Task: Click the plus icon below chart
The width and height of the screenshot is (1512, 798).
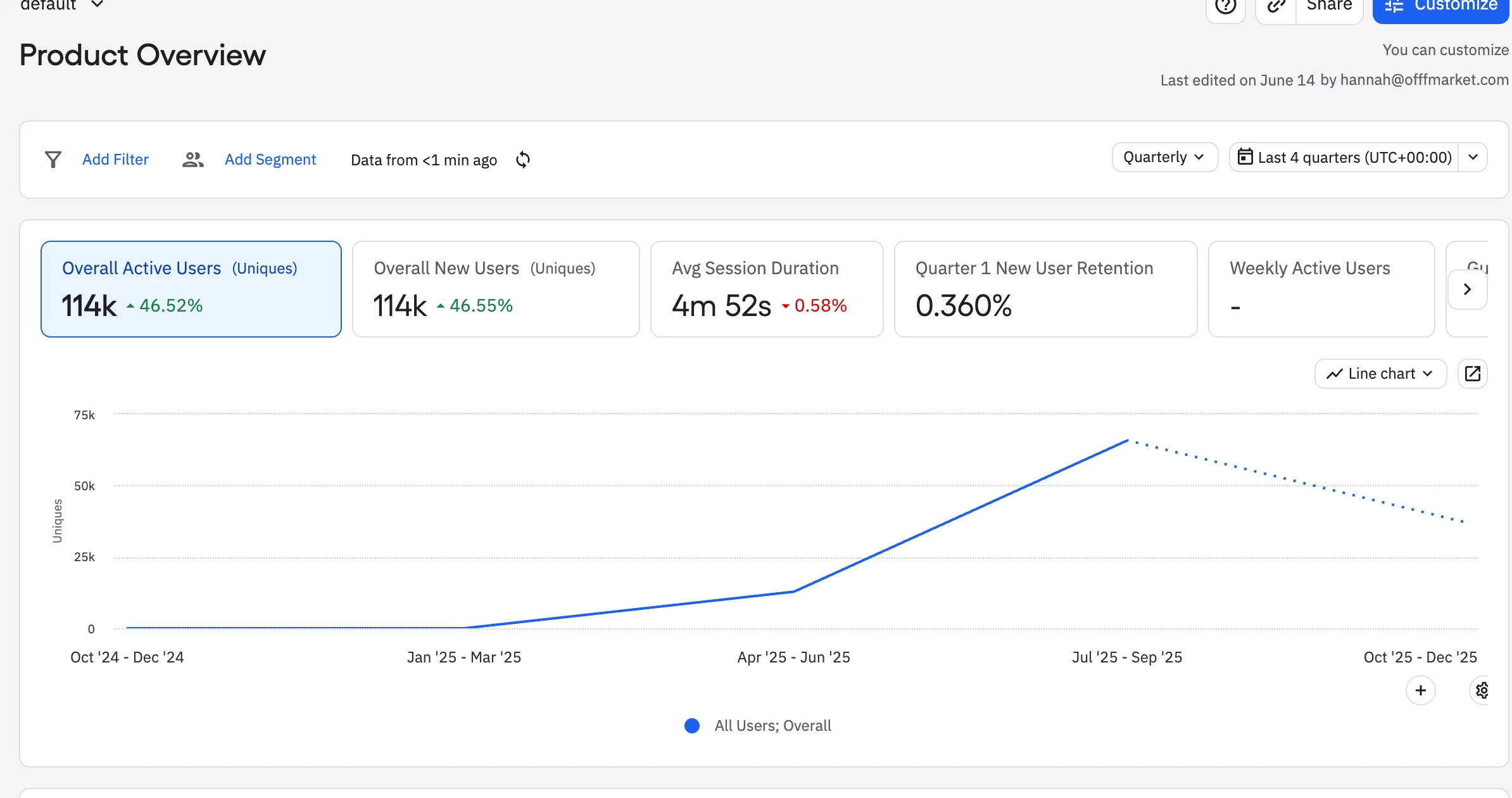Action: coord(1420,690)
